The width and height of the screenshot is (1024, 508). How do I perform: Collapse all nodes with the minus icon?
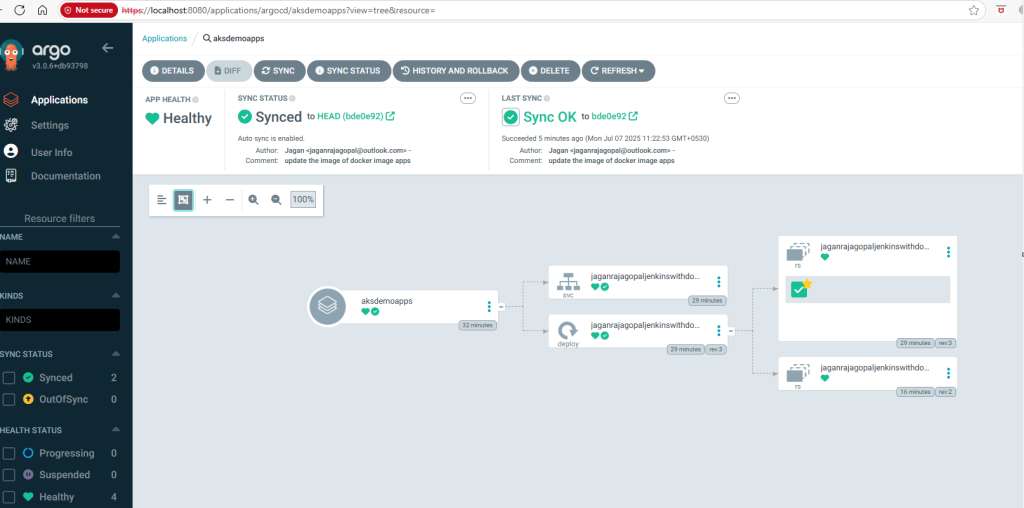click(230, 200)
